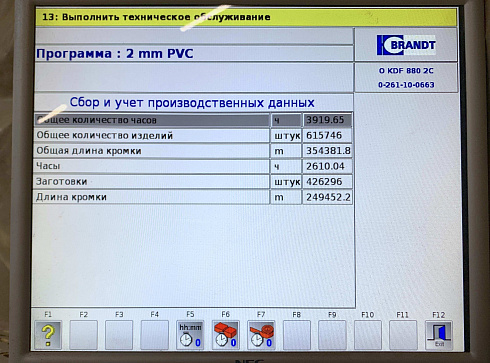Select the 'Общее количество изделий' row

click(193, 135)
